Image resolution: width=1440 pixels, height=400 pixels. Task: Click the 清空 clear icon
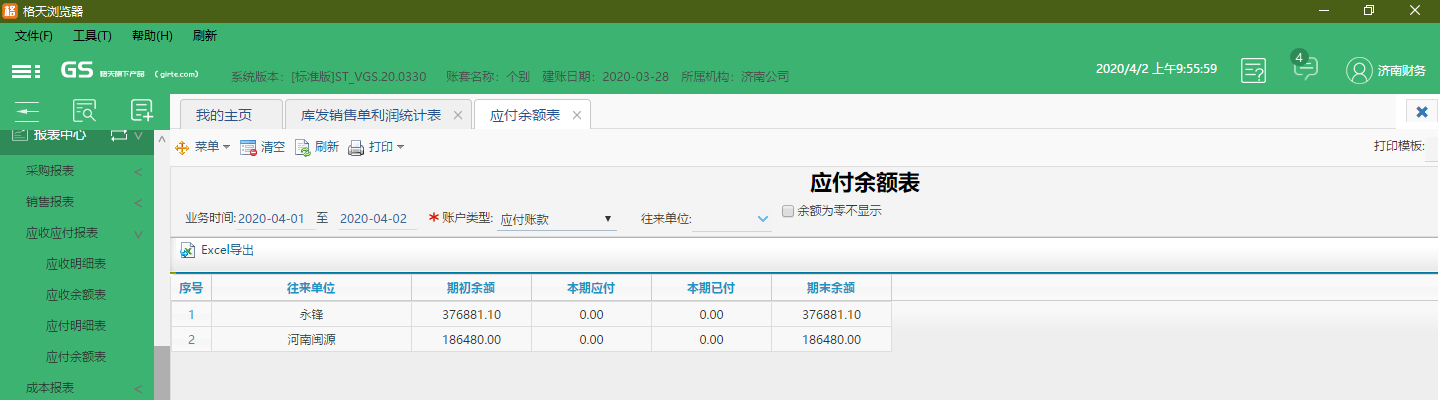pos(248,147)
